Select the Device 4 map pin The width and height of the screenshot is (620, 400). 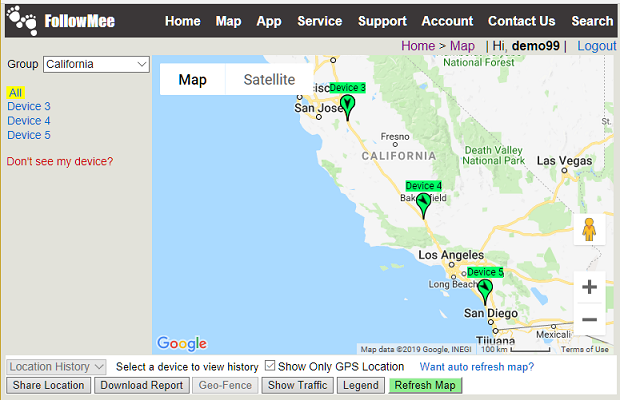(423, 206)
